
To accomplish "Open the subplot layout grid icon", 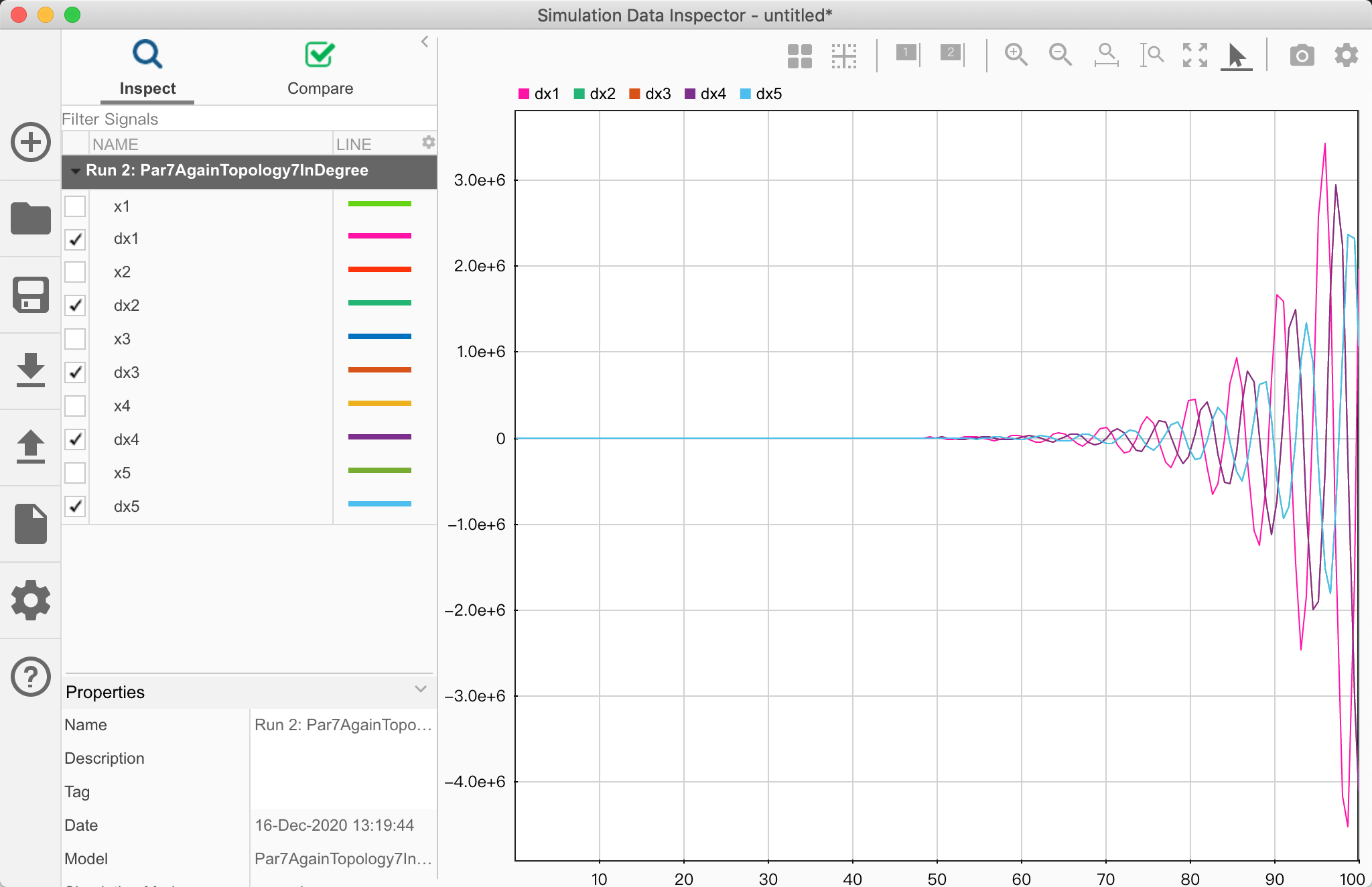I will (799, 56).
